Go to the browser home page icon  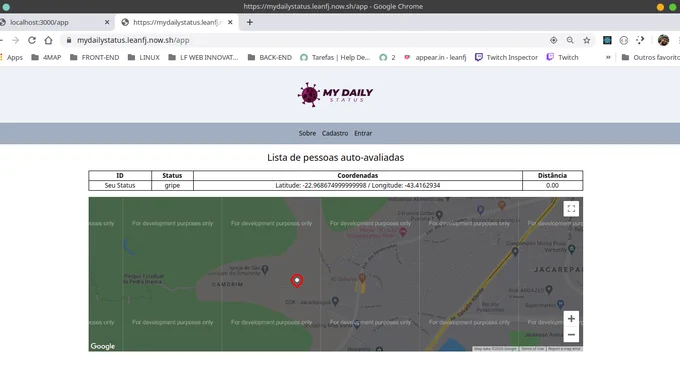(48, 40)
